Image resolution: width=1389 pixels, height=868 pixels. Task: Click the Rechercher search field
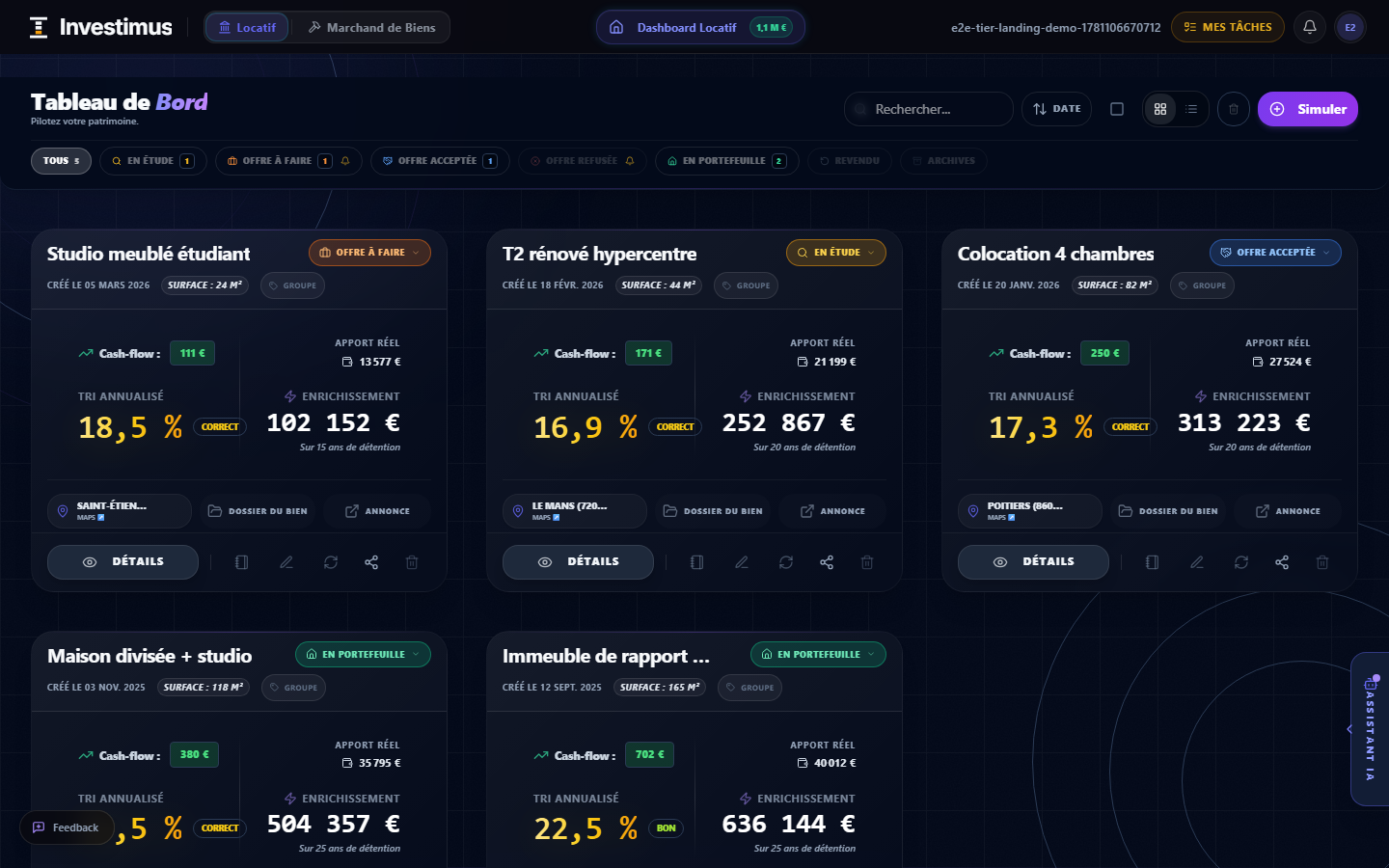point(929,109)
